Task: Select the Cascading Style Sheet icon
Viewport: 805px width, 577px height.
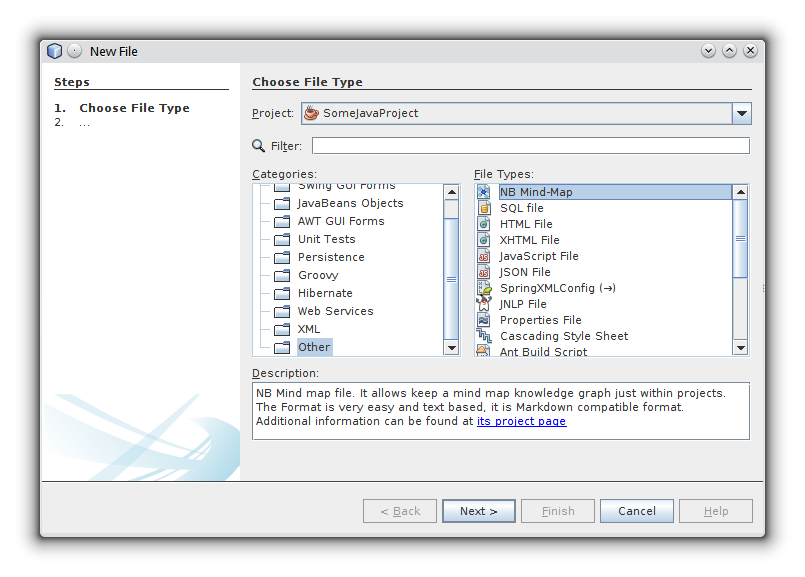Action: [484, 336]
